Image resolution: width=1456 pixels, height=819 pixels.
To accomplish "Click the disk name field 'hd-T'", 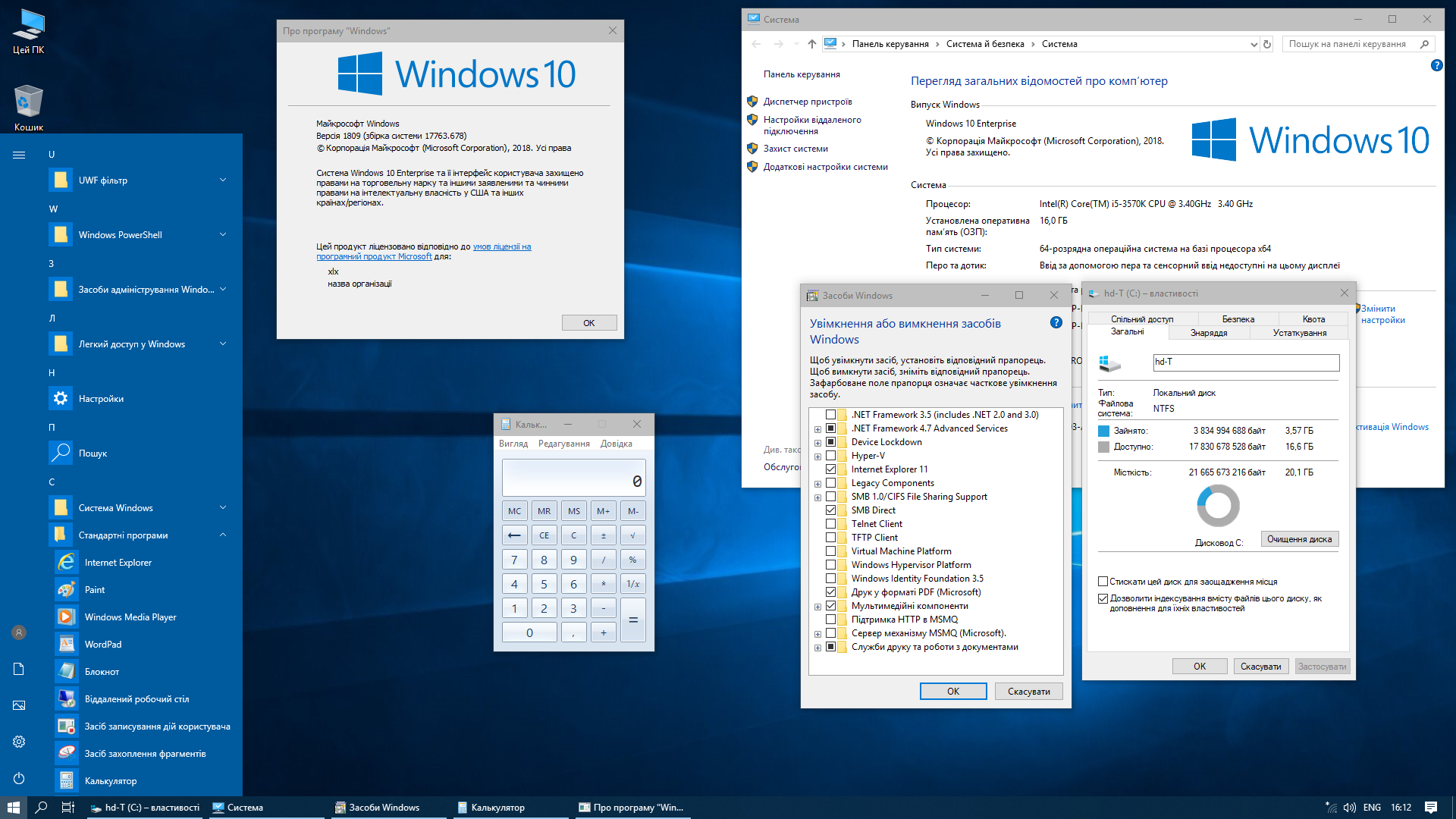I will (x=1246, y=362).
